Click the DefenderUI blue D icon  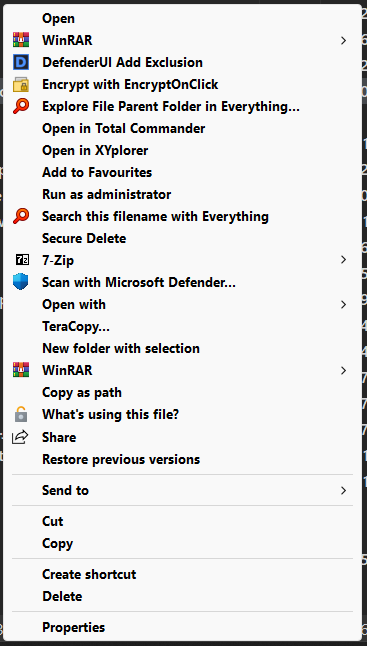coord(21,62)
